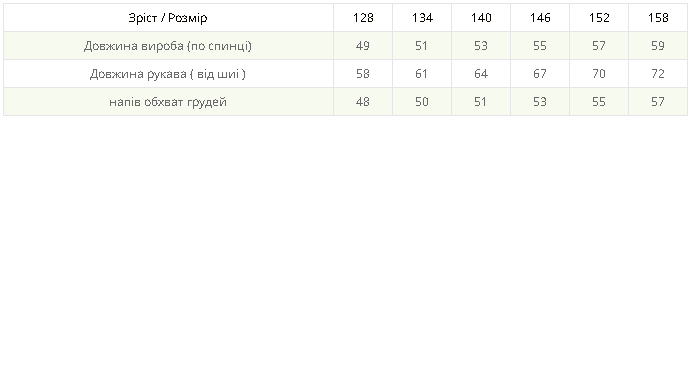
Task: Click chest half-girth value 50
Action: pyautogui.click(x=422, y=102)
